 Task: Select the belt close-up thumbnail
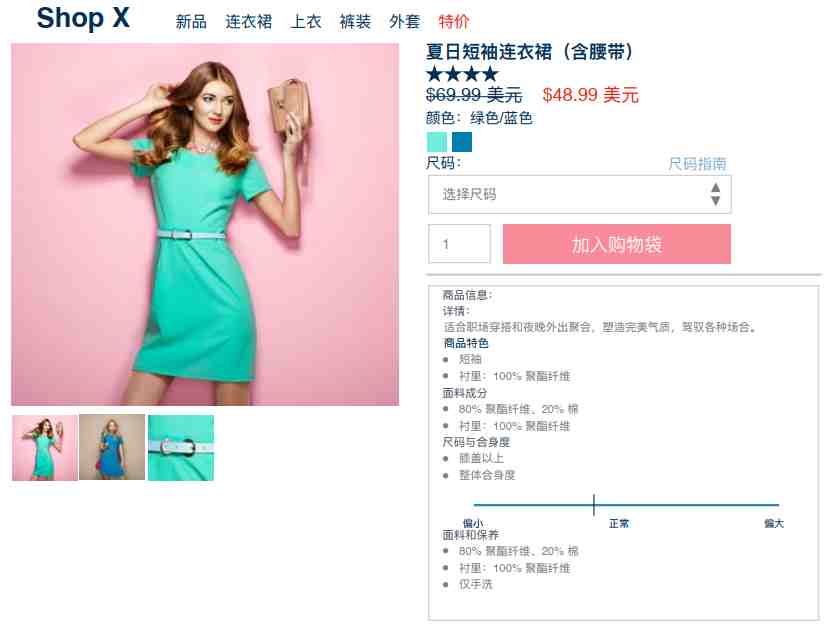pyautogui.click(x=181, y=448)
